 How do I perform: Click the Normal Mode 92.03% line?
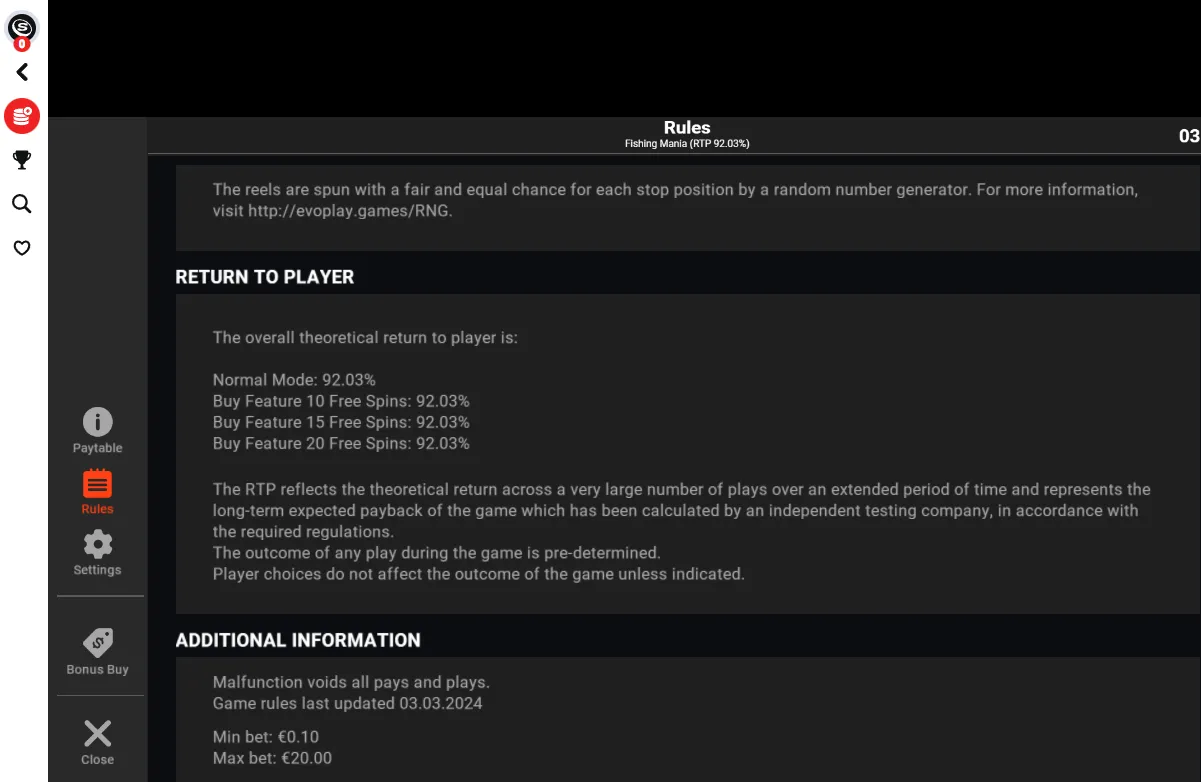[x=294, y=380]
